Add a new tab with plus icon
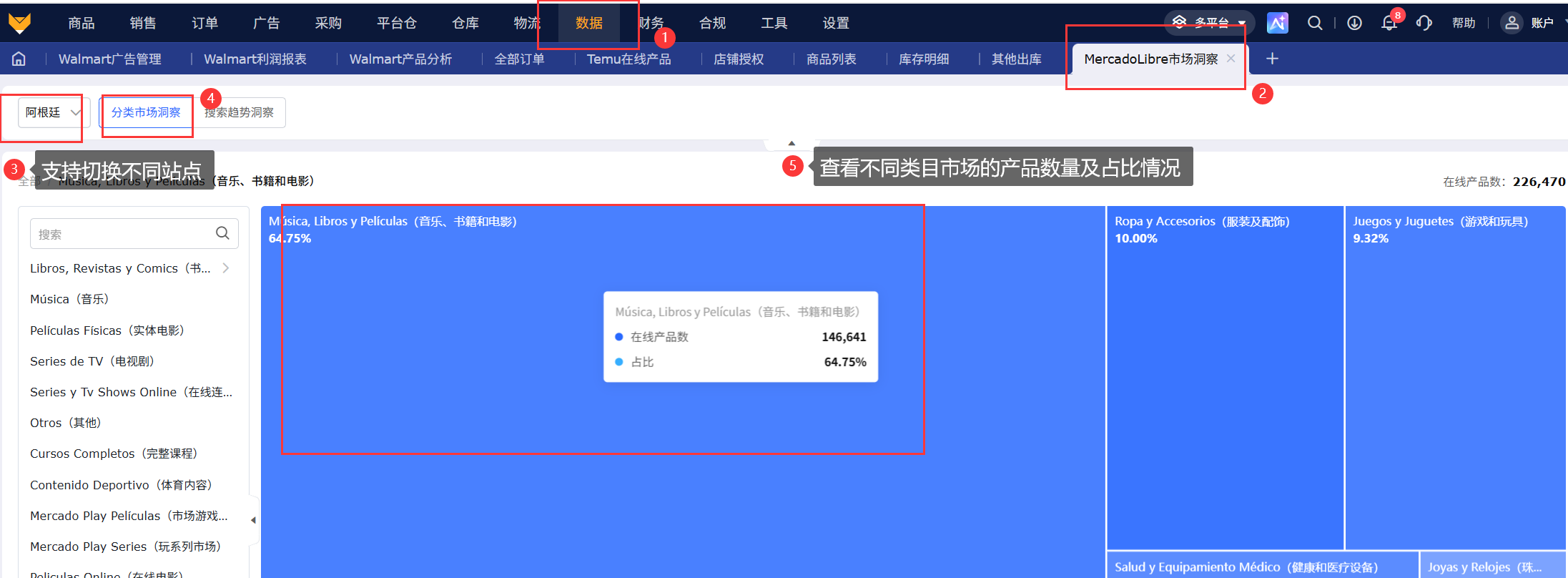Viewport: 1568px width, 578px height. click(1272, 59)
